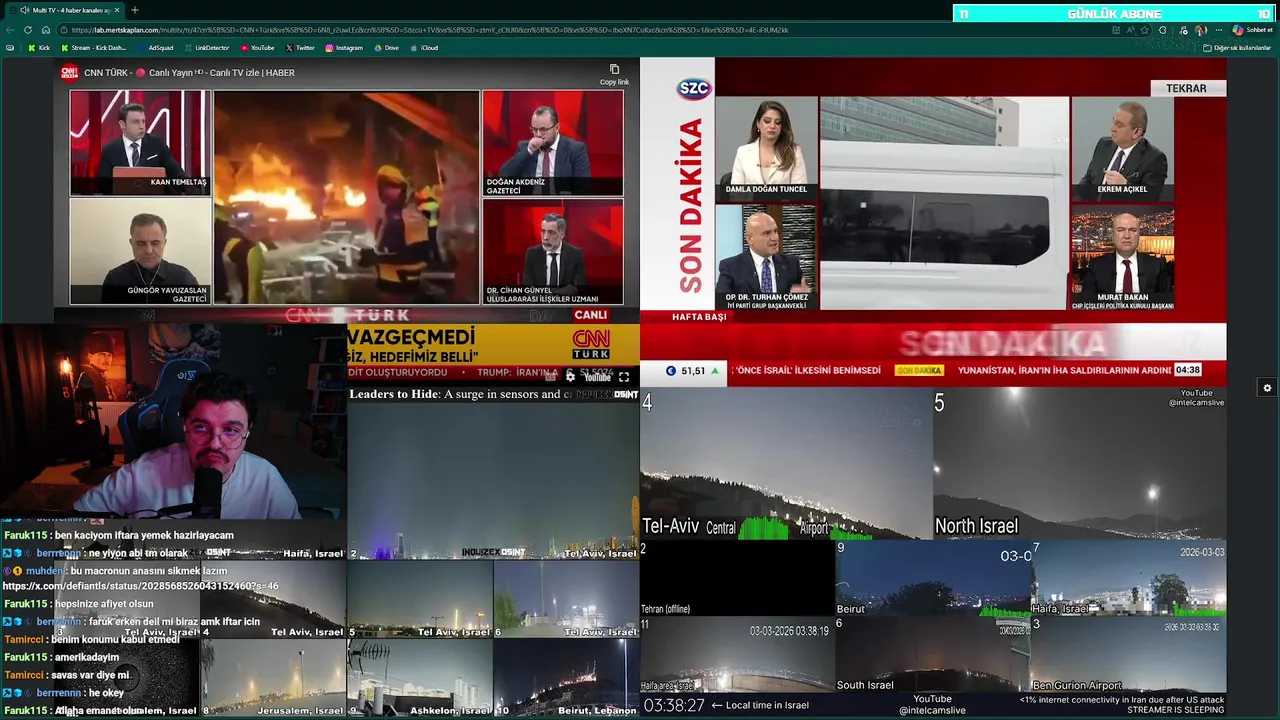Click the SZC channel logo
This screenshot has width=1280, height=720.
tap(693, 88)
